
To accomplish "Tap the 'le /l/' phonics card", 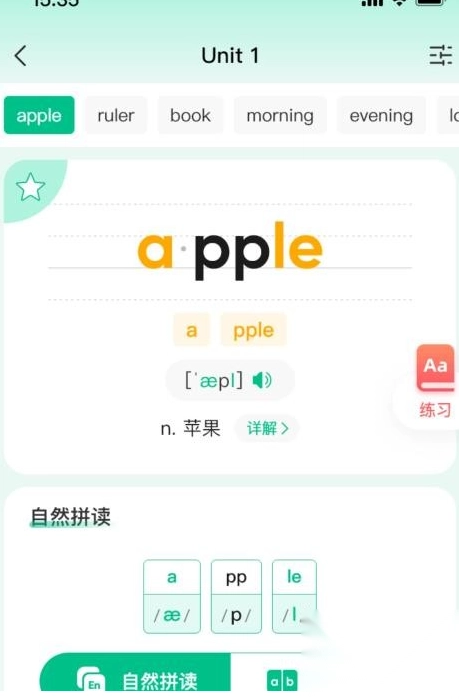I will 294,596.
